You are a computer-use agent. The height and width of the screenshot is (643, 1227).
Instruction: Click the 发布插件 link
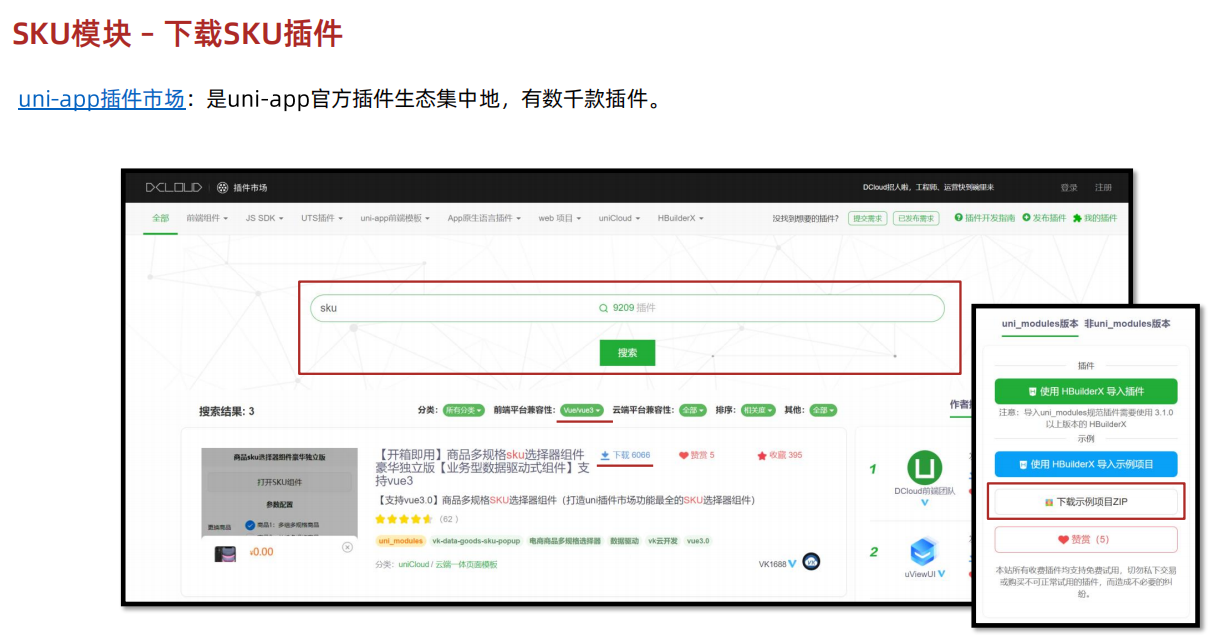pos(1044,218)
